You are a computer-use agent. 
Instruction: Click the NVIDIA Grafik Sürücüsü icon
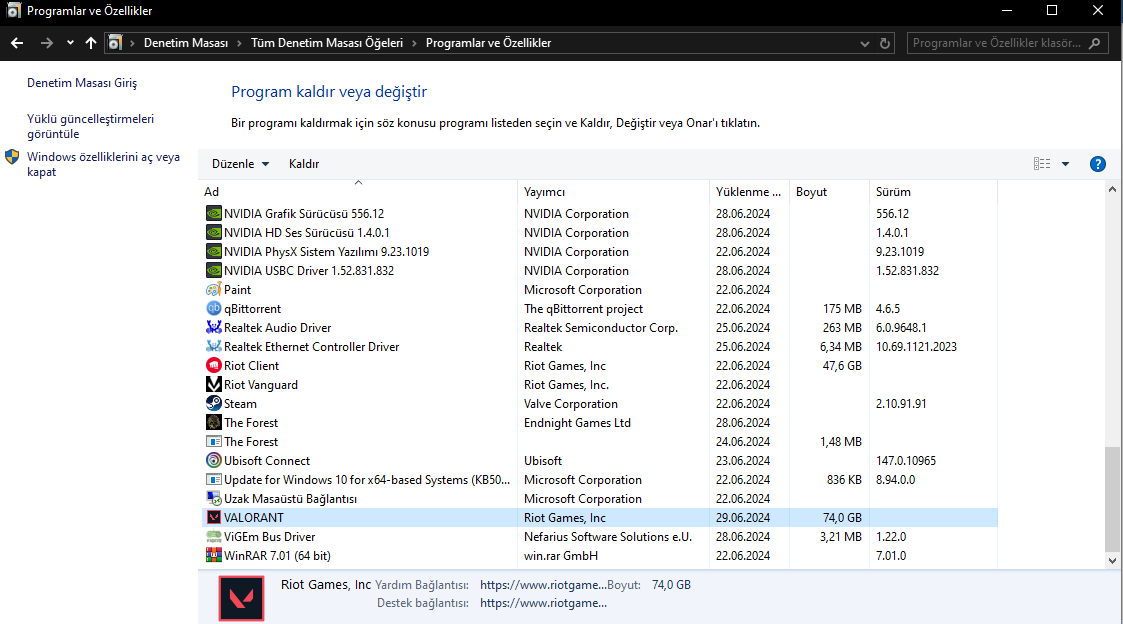pyautogui.click(x=213, y=213)
